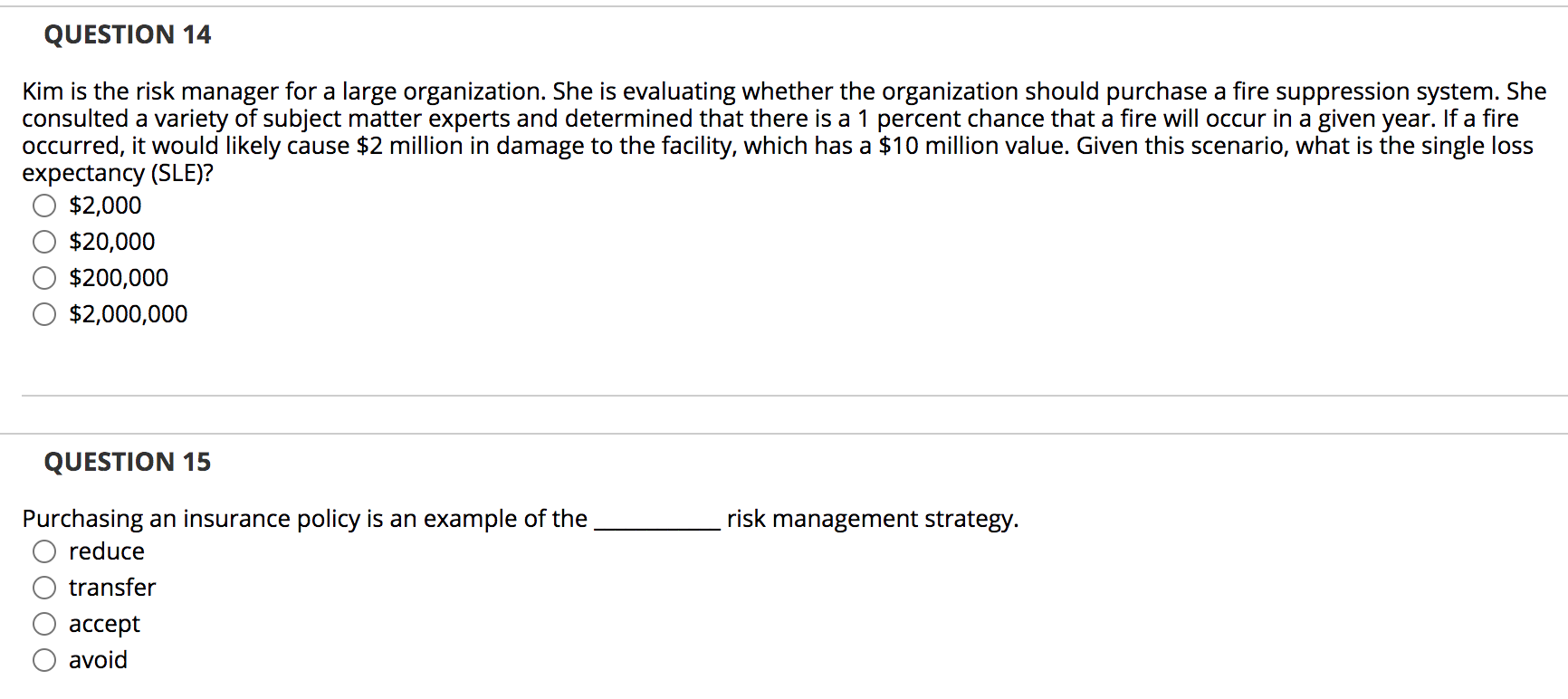Viewport: 1568px width, 699px height.
Task: Choose the avoid risk strategy option
Action: coord(98,660)
